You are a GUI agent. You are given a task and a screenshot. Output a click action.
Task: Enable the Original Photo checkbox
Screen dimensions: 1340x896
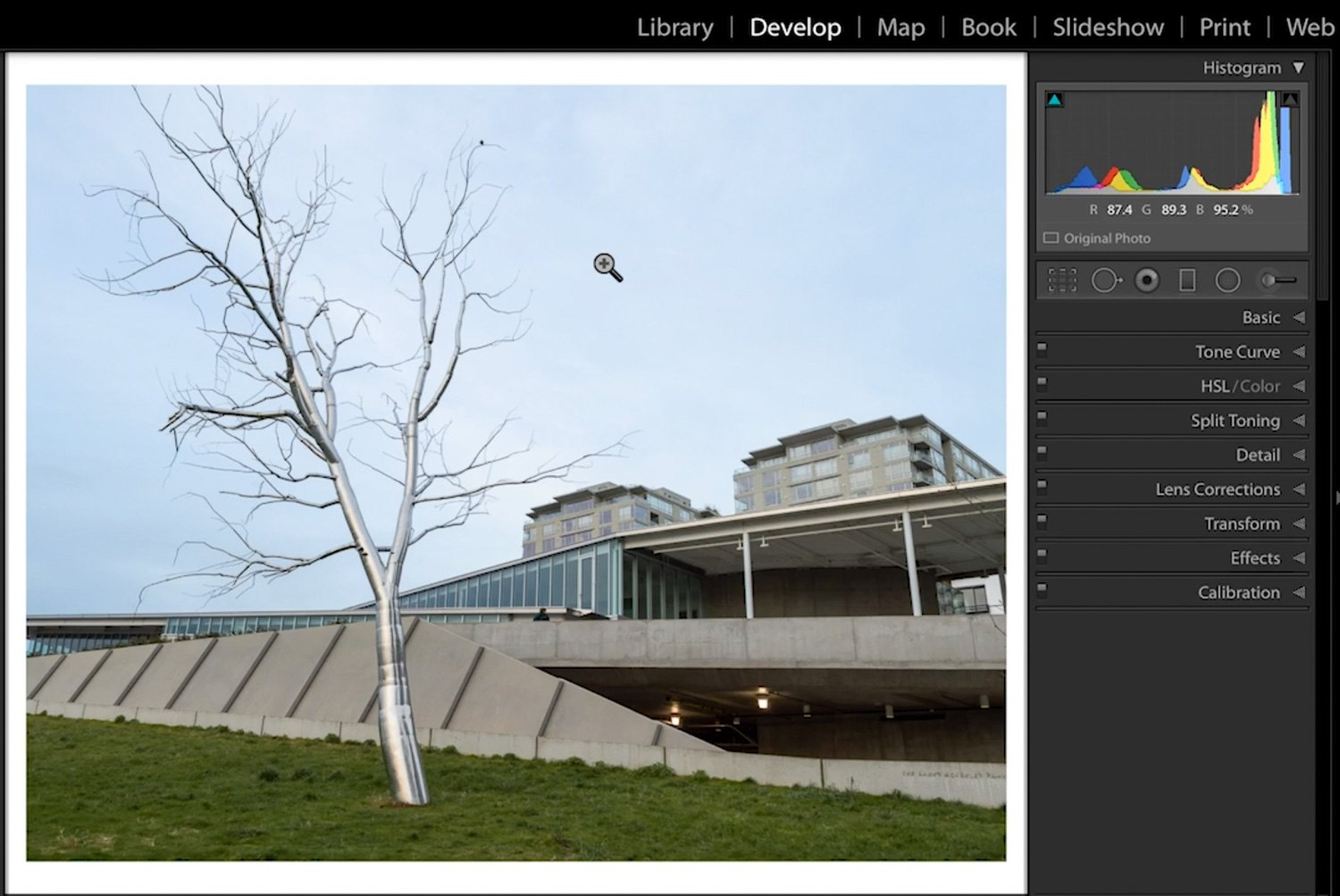(x=1051, y=238)
